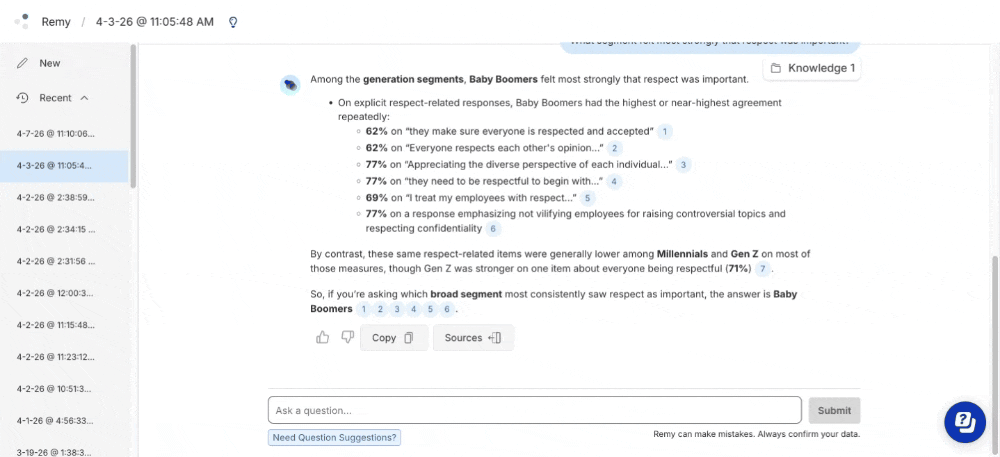Click the New chat pencil icon
This screenshot has width=1000, height=457.
[x=23, y=63]
